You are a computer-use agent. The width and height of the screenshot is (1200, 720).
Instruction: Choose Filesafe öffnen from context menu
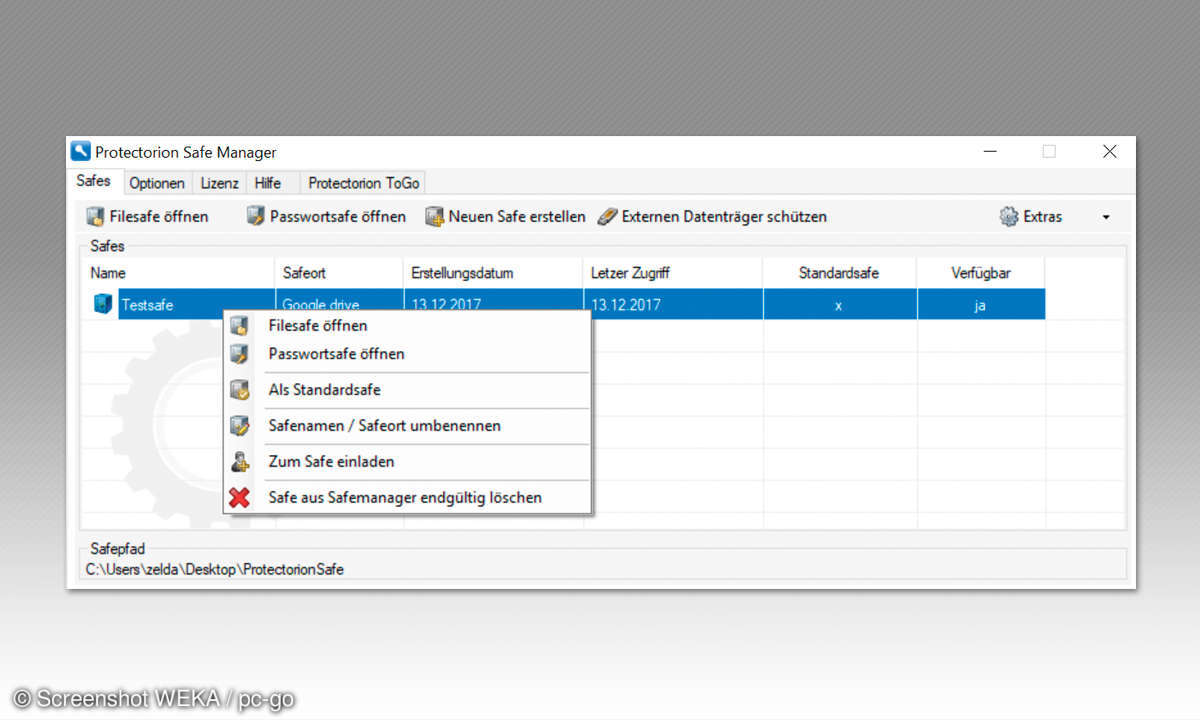(x=407, y=326)
